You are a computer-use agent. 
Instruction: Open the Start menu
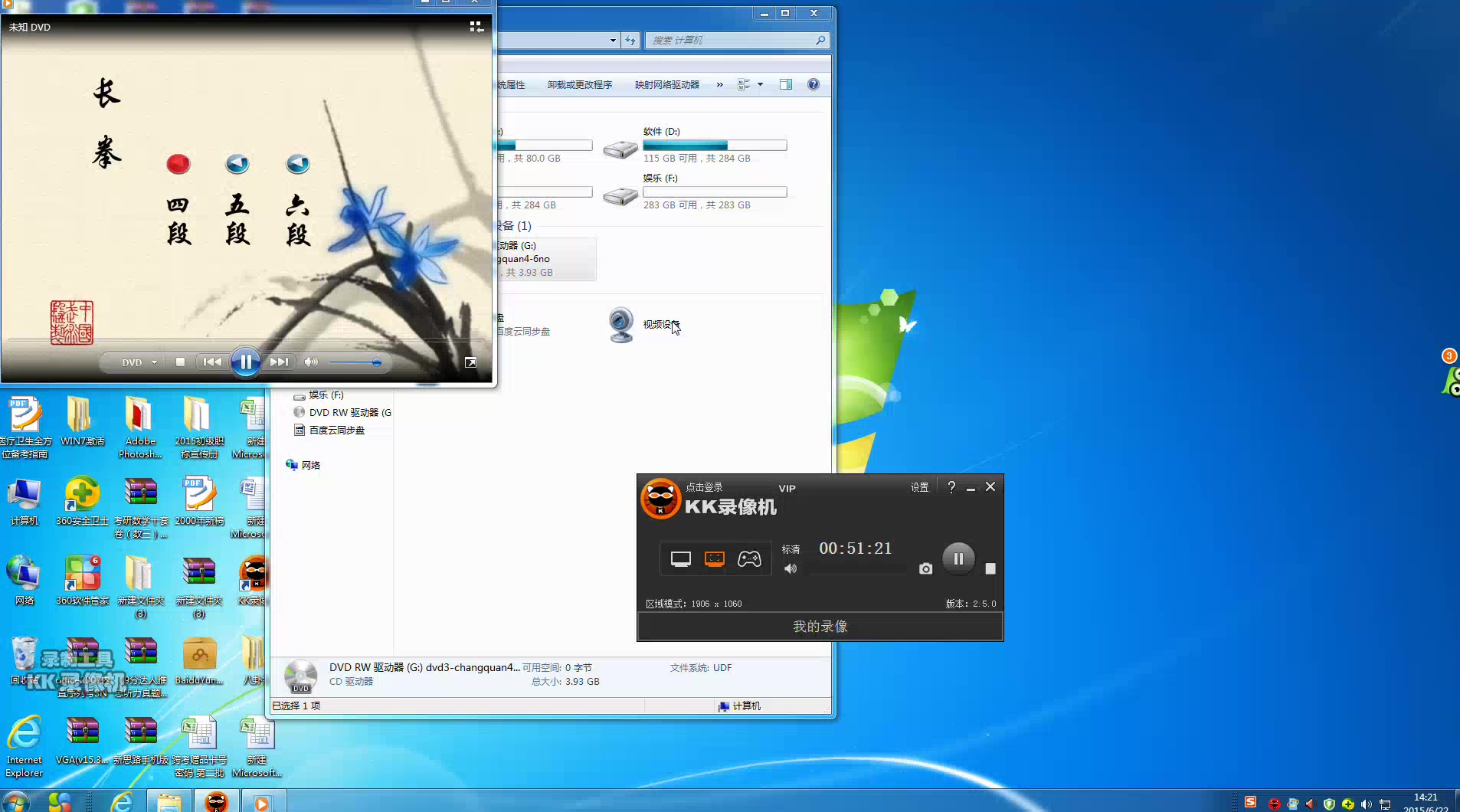[x=15, y=801]
